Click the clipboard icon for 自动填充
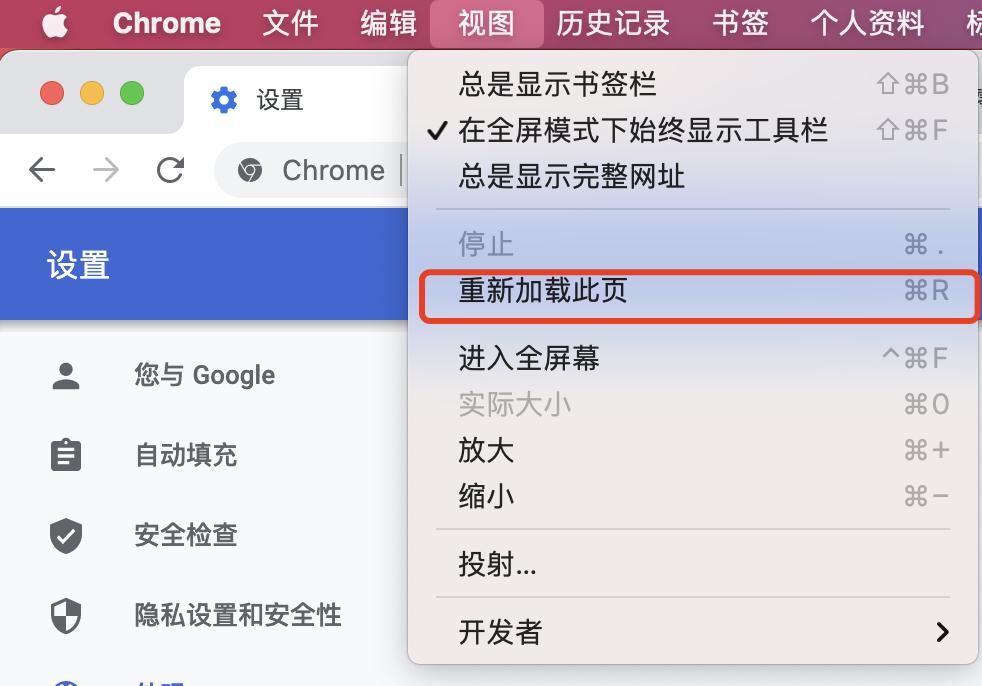Image resolution: width=982 pixels, height=686 pixels. pyautogui.click(x=66, y=456)
